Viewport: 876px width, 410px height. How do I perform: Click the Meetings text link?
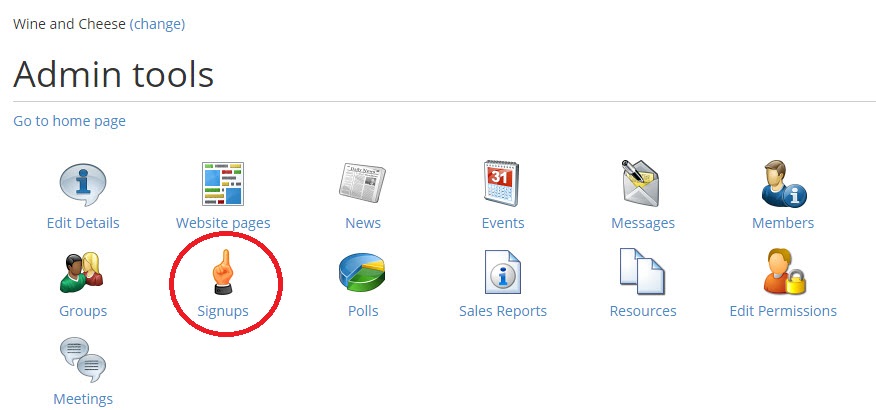click(x=83, y=399)
